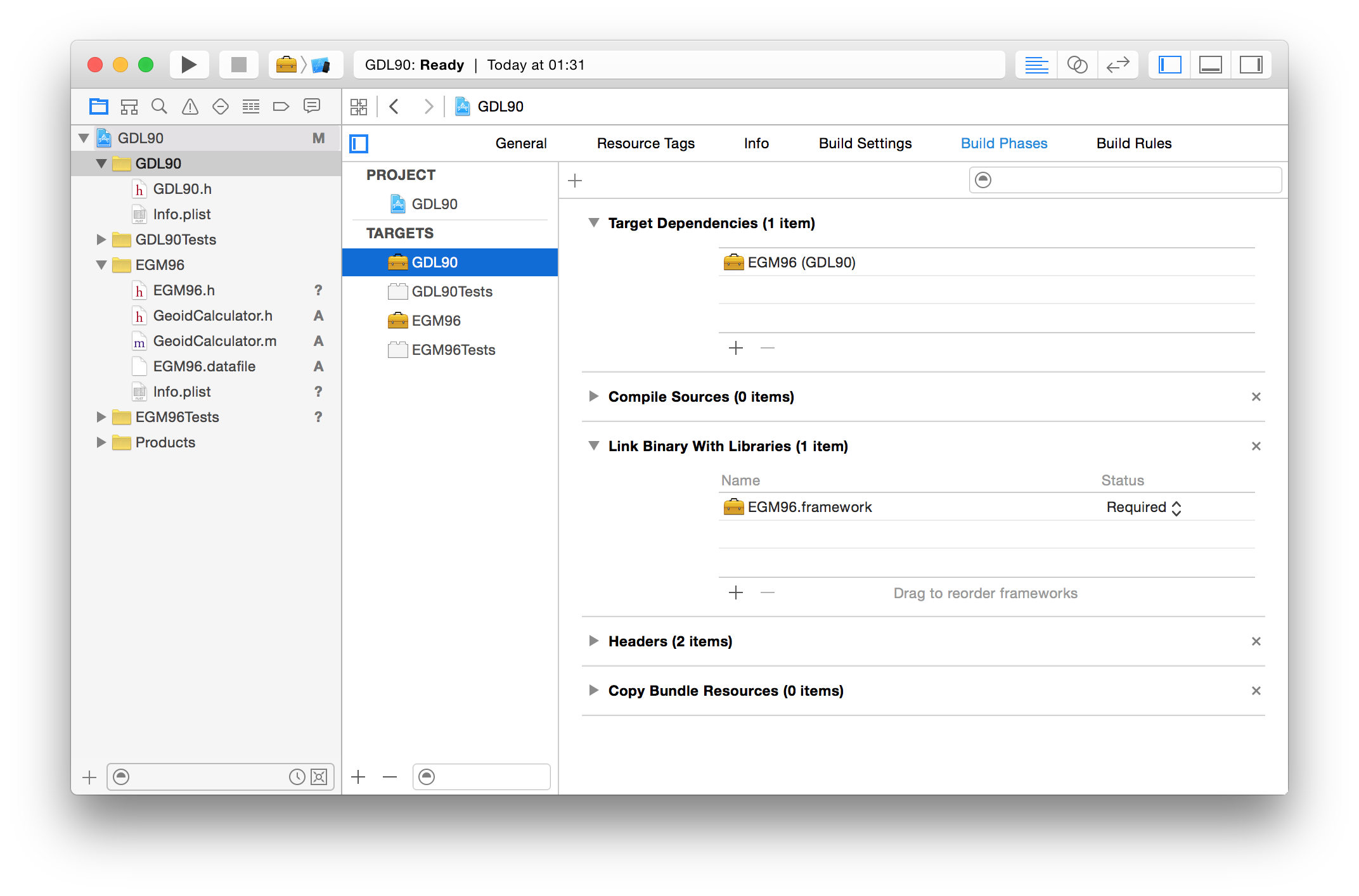Open the related items grid icon

point(359,106)
